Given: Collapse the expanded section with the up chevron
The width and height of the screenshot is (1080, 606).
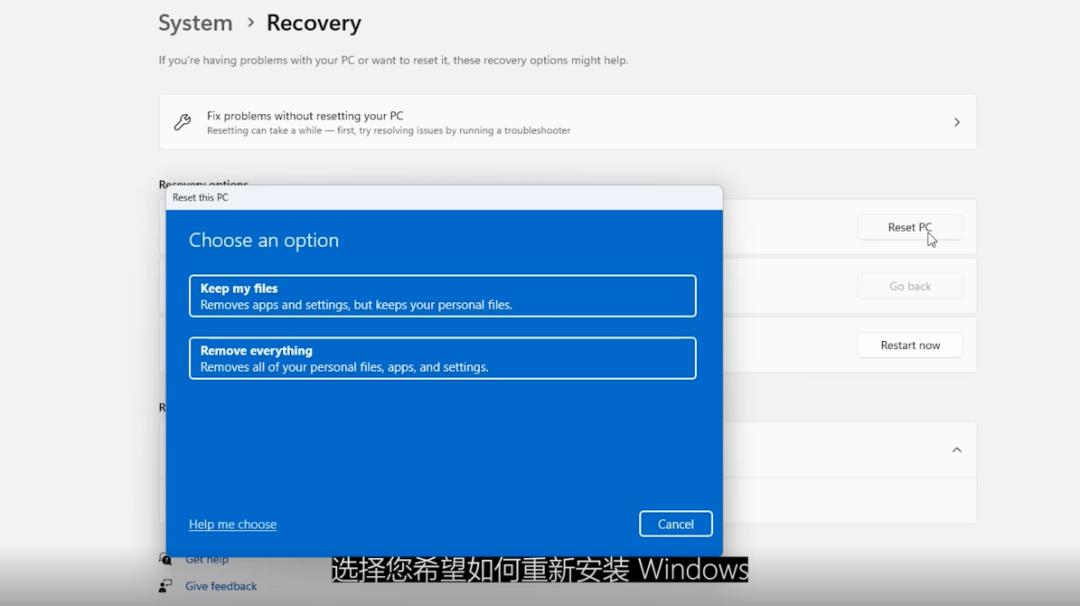Looking at the screenshot, I should 956,450.
